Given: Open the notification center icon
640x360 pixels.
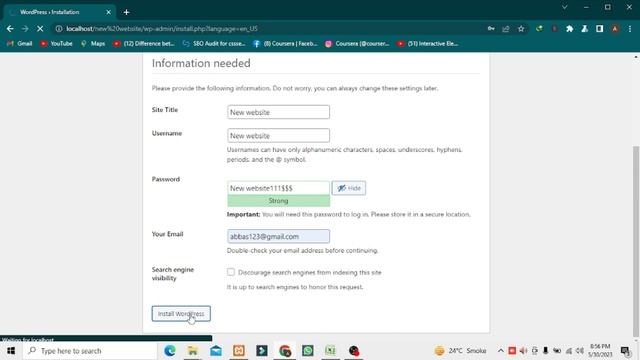Looking at the screenshot, I should [x=625, y=351].
